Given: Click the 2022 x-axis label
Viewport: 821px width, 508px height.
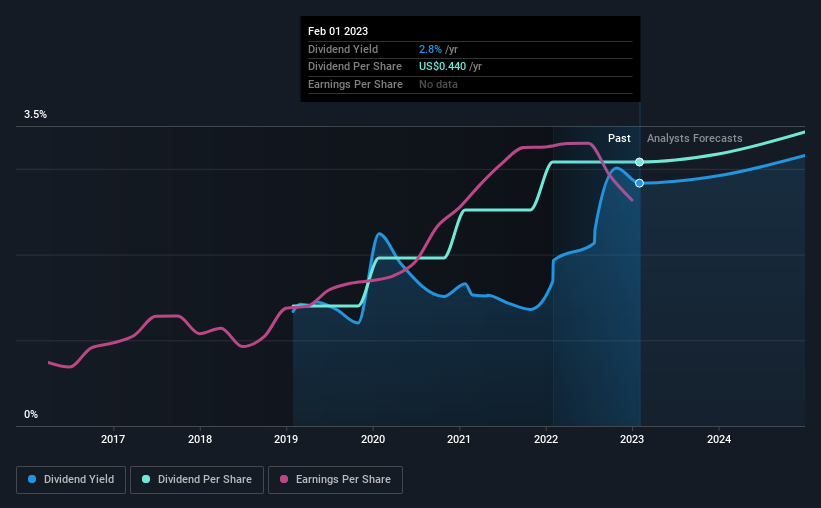Looking at the screenshot, I should (546, 439).
